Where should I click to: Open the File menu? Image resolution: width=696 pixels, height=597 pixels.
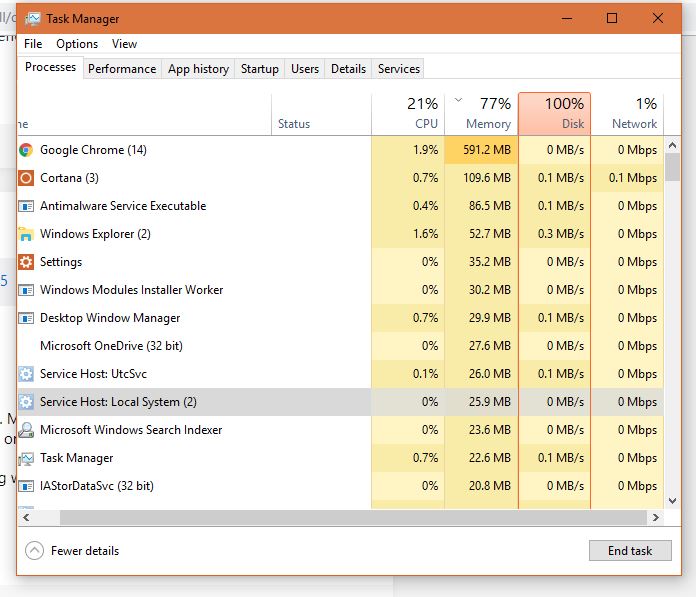click(x=33, y=43)
